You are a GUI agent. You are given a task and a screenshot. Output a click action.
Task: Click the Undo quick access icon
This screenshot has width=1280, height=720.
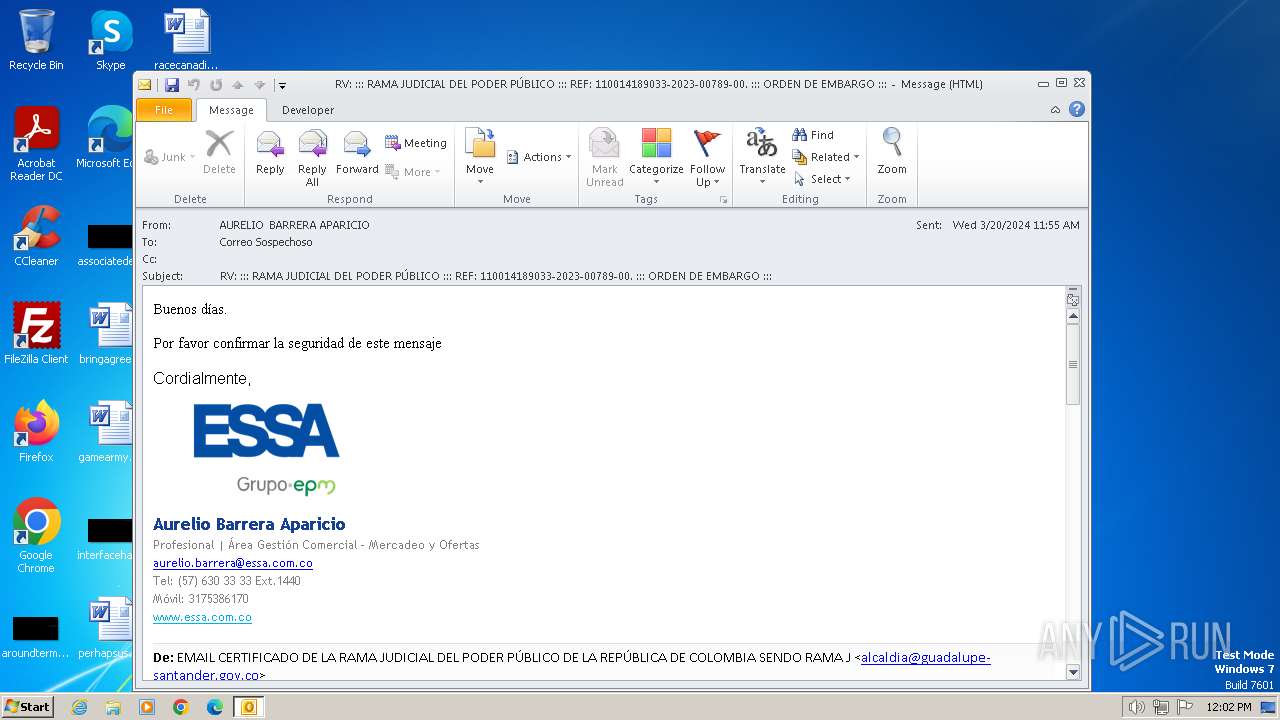(x=194, y=85)
